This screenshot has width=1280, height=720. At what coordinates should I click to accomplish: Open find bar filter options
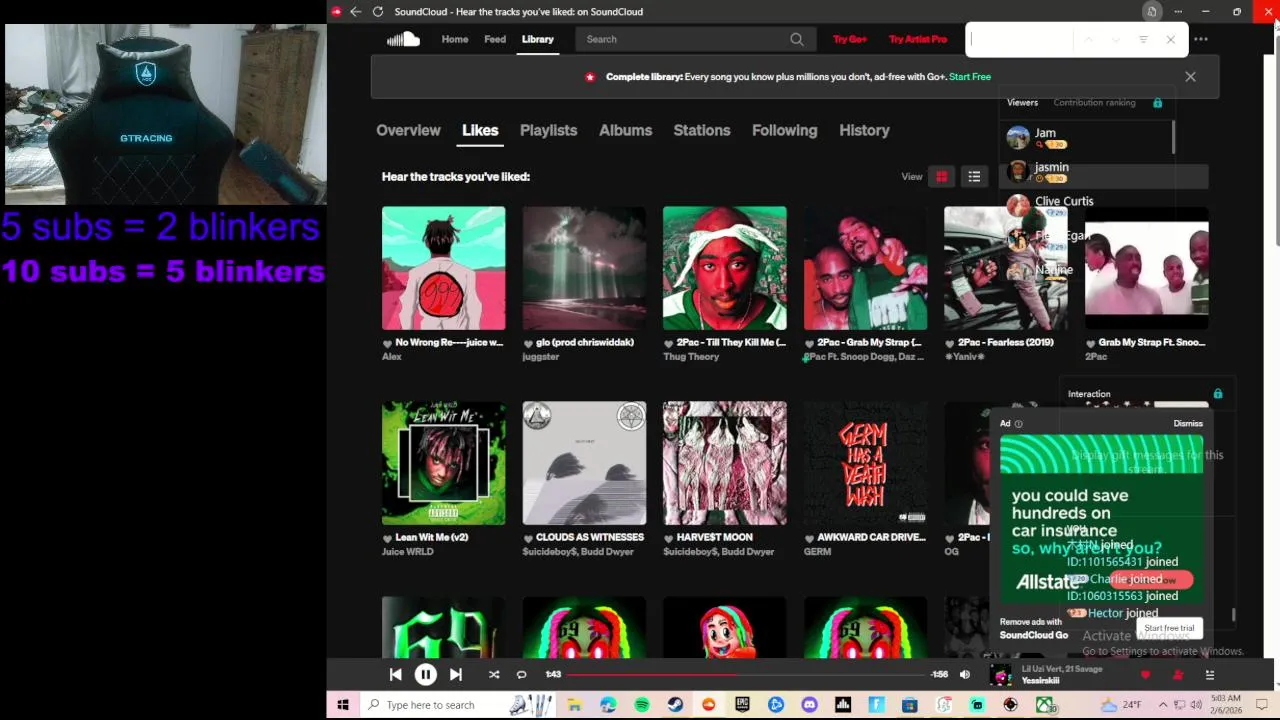pyautogui.click(x=1143, y=40)
